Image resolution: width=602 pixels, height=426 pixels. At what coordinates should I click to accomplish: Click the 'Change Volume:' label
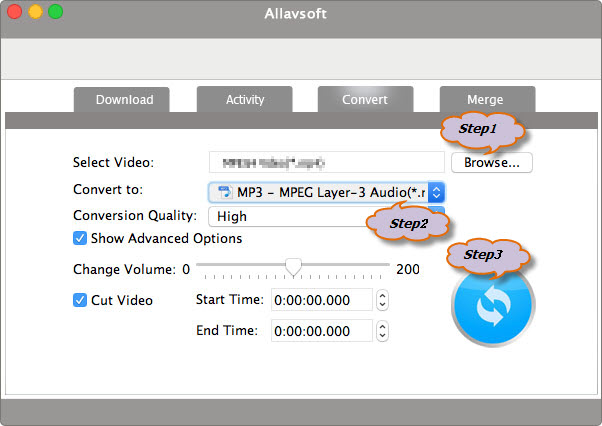pos(124,269)
